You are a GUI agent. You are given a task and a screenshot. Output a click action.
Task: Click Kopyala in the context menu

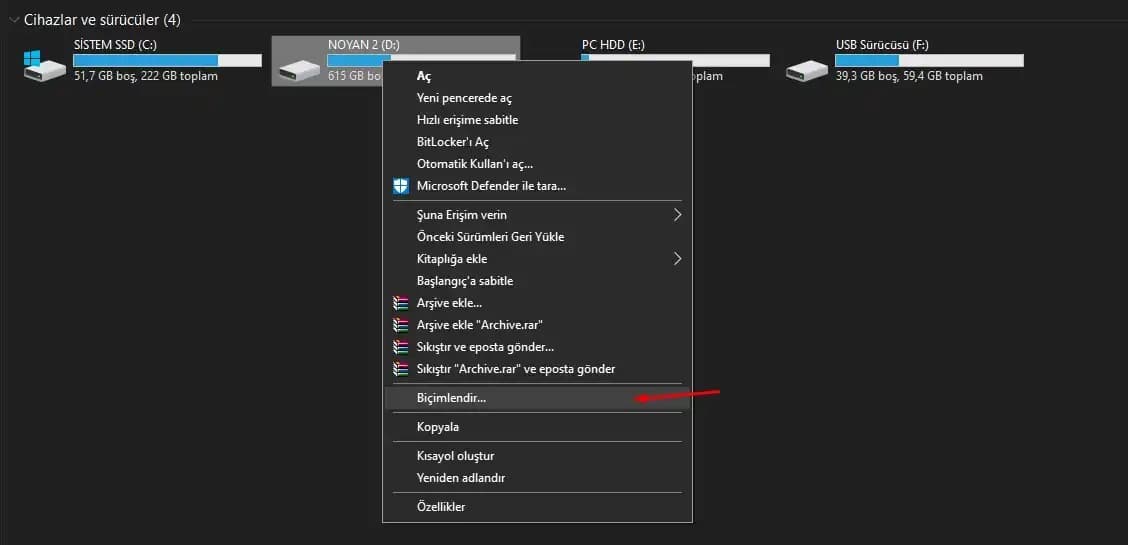click(438, 427)
